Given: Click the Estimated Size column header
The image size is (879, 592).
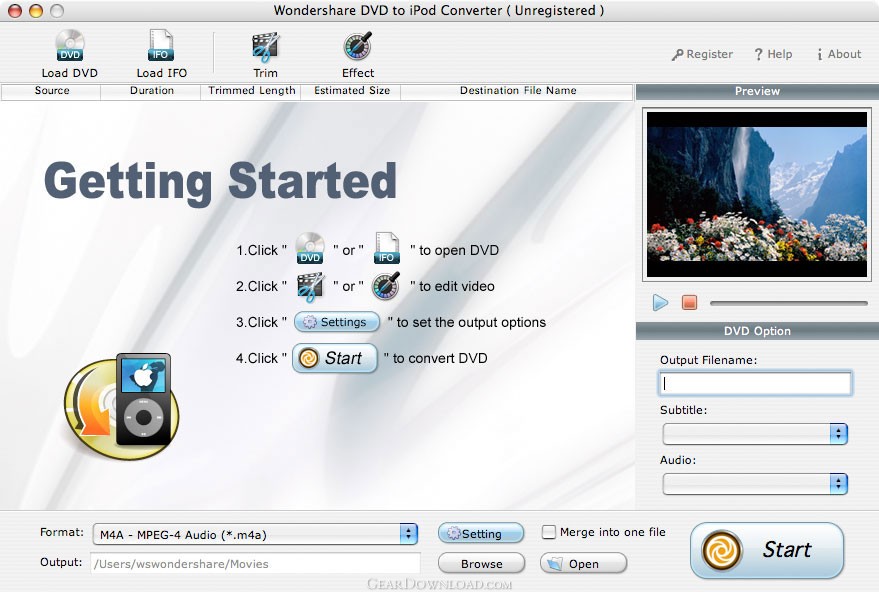Looking at the screenshot, I should tap(351, 91).
